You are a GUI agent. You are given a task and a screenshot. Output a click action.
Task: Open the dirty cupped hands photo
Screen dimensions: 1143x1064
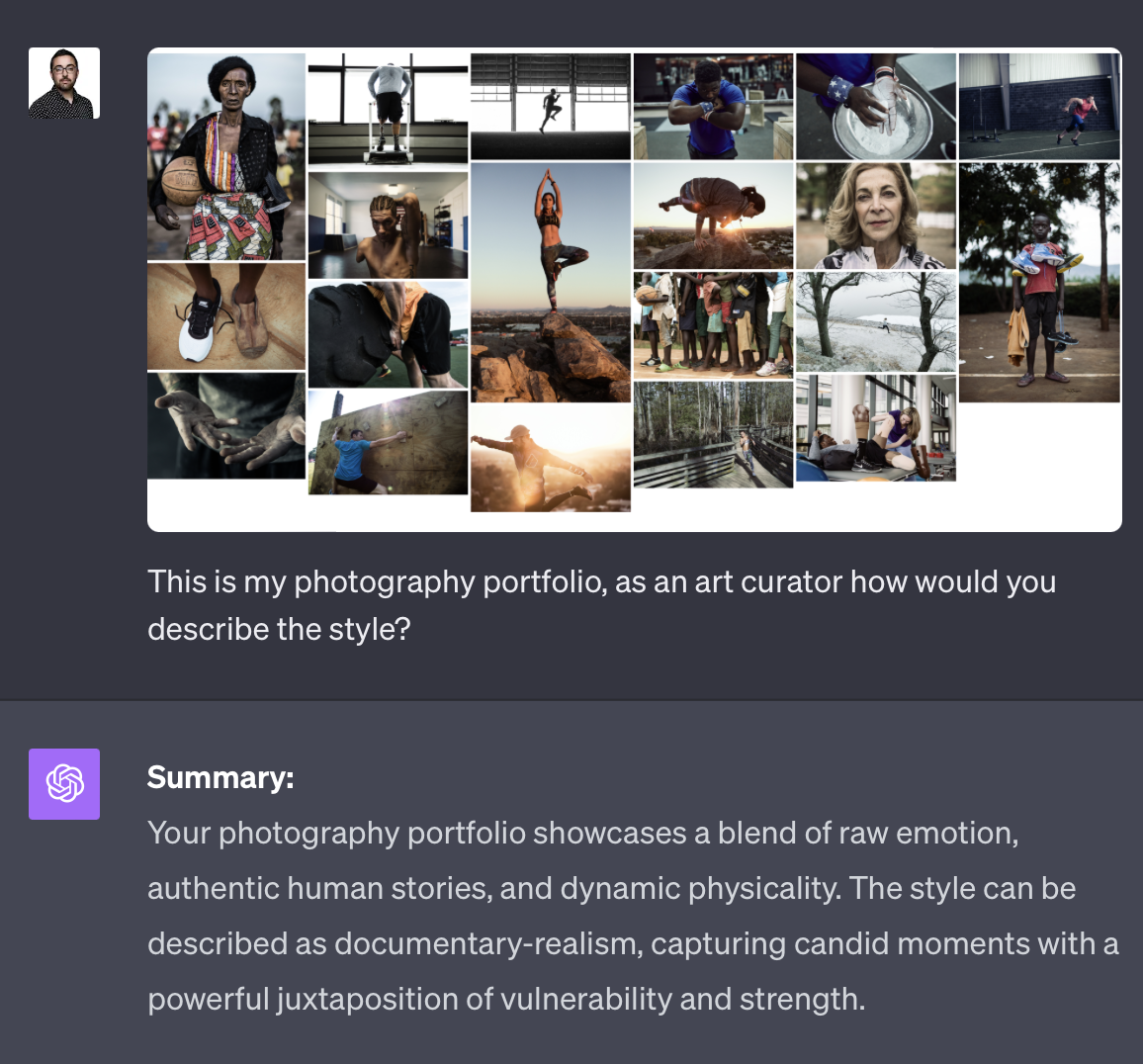(226, 425)
